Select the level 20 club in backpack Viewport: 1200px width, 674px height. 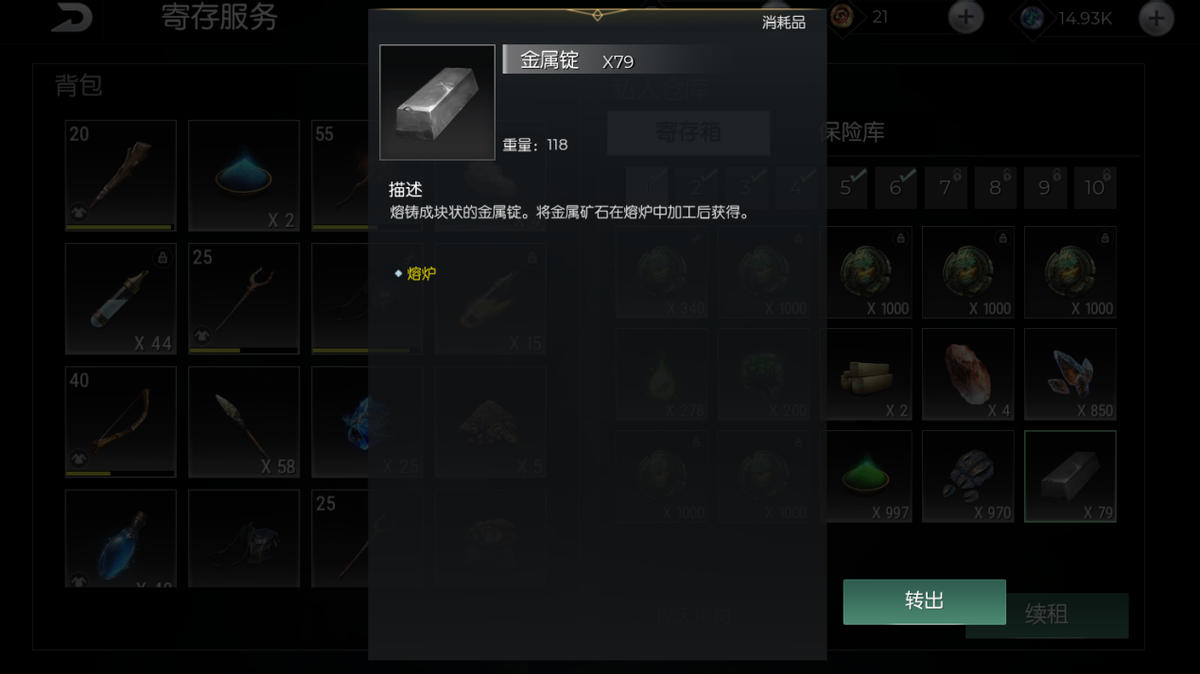[121, 176]
